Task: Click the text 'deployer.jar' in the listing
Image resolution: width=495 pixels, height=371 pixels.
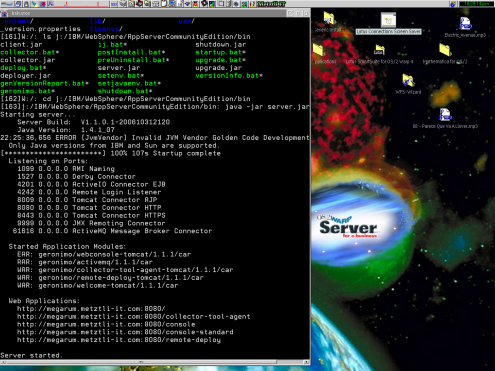Action: click(x=25, y=76)
